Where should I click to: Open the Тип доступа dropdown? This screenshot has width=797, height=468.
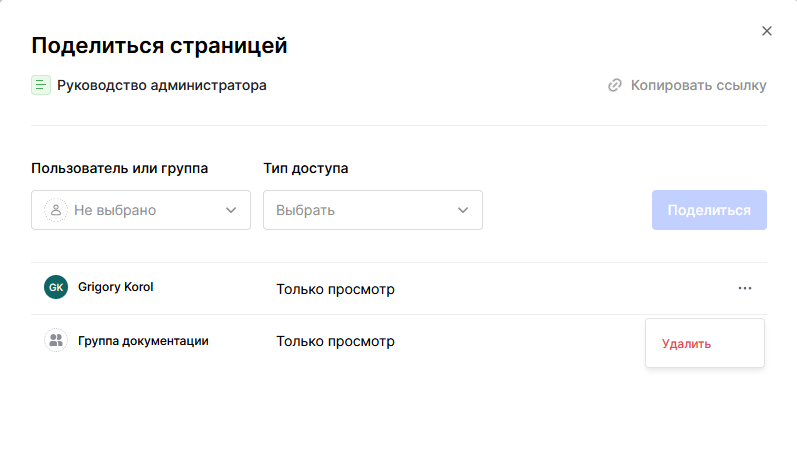pyautogui.click(x=372, y=210)
